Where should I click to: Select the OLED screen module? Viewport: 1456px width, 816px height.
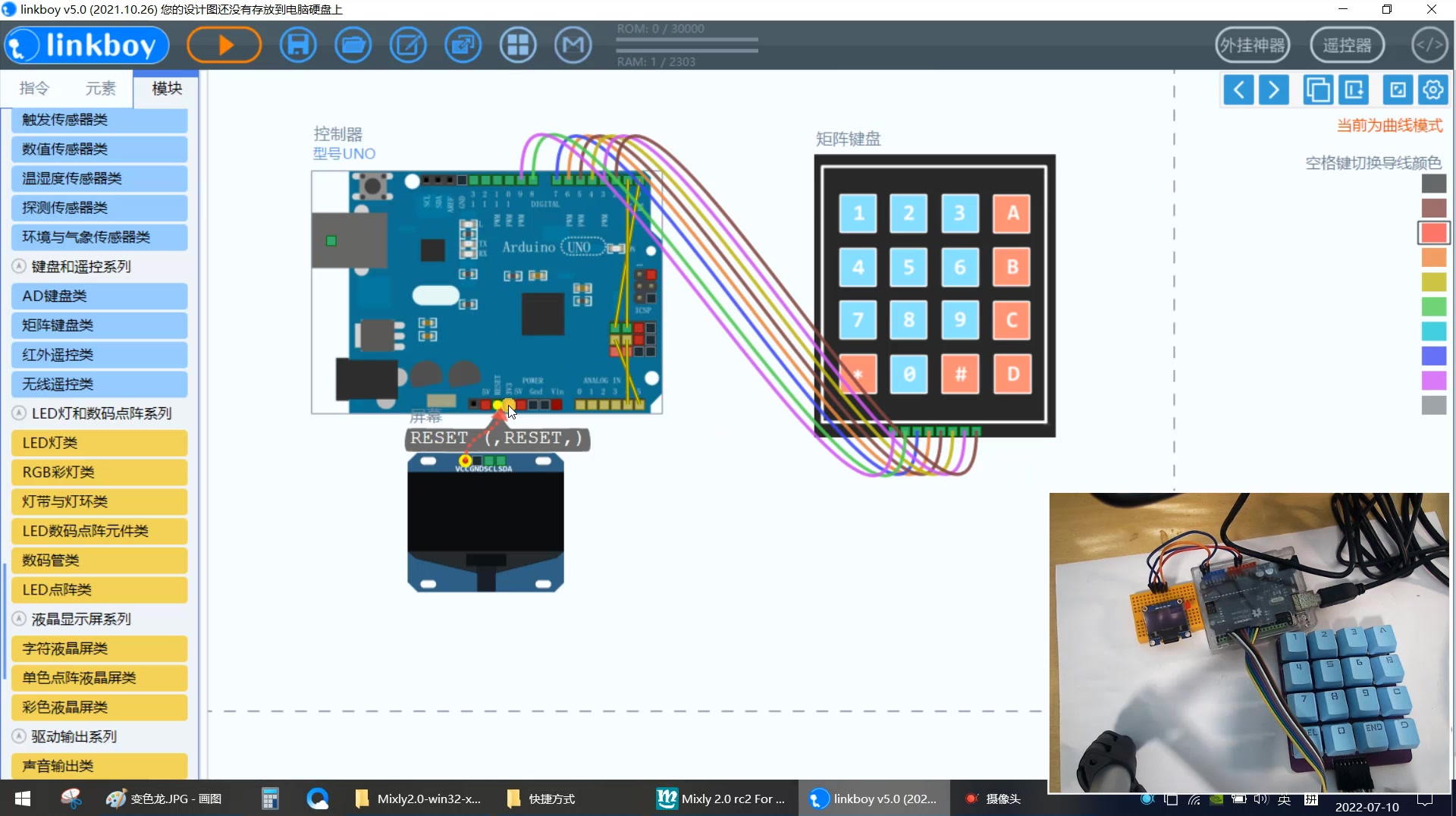pos(485,523)
